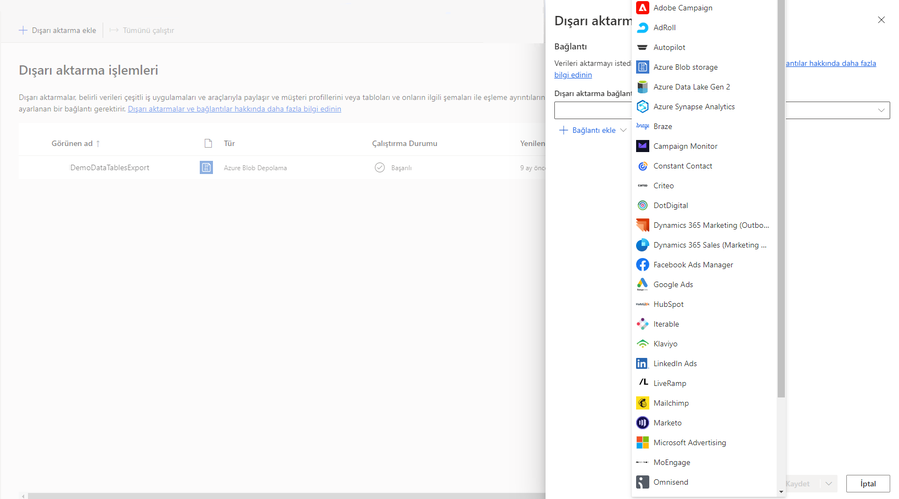
Task: Open the bilgi edinin link in pane
Action: (573, 75)
